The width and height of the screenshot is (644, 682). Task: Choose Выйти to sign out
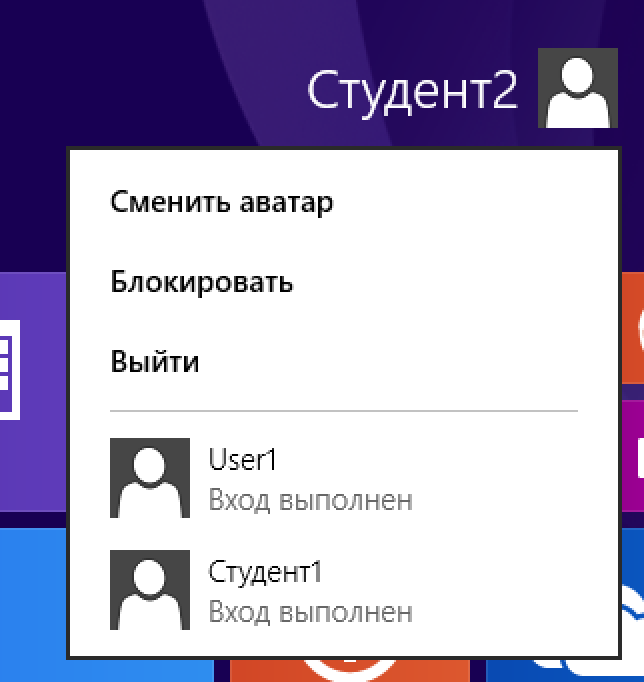(155, 361)
